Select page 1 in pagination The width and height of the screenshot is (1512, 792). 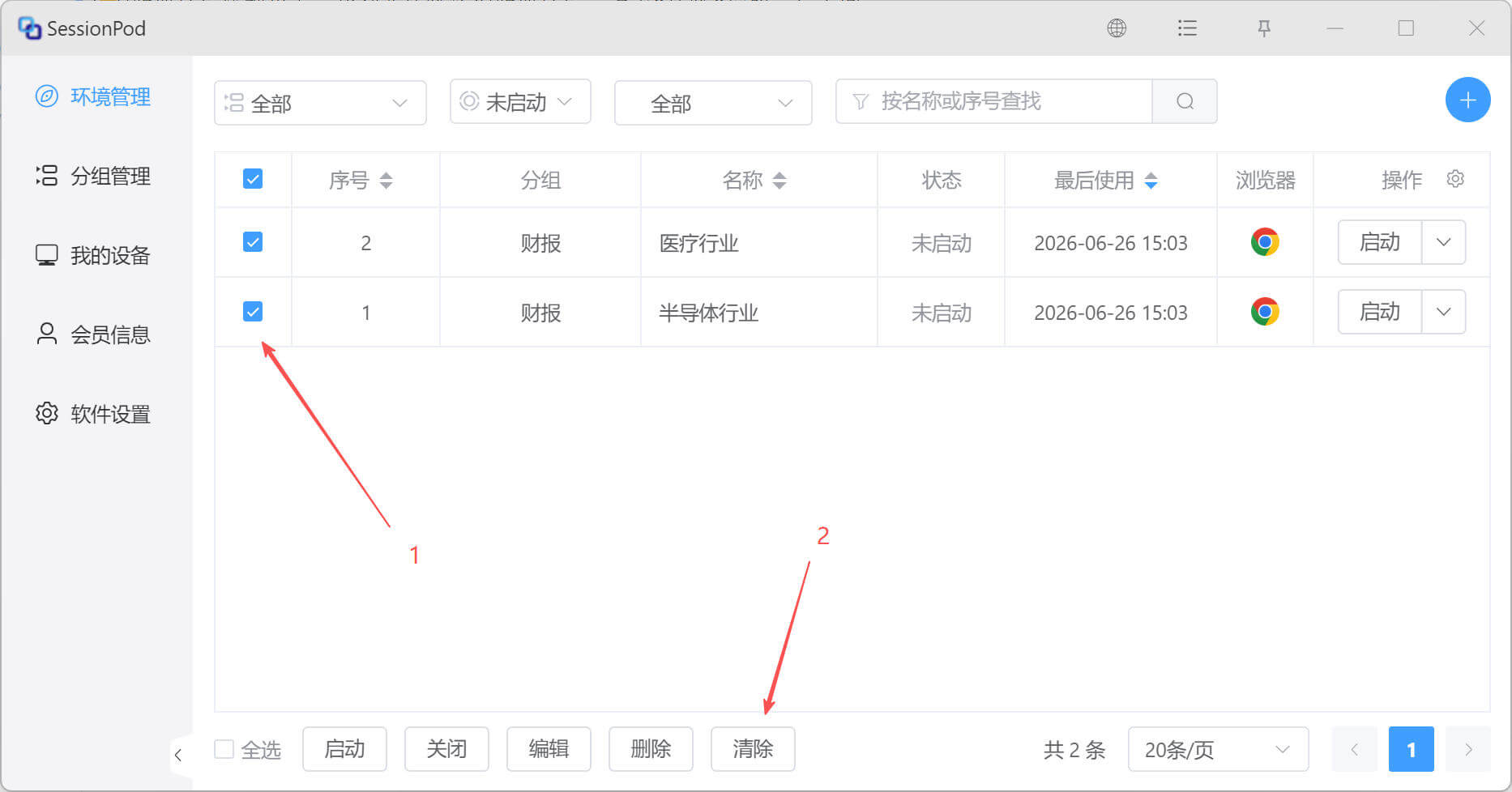point(1411,749)
